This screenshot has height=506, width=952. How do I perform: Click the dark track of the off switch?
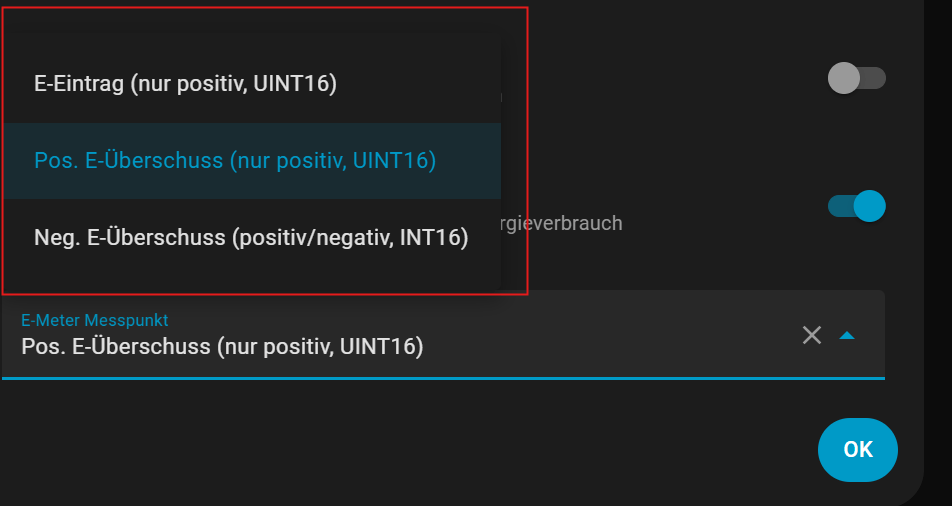(x=874, y=78)
